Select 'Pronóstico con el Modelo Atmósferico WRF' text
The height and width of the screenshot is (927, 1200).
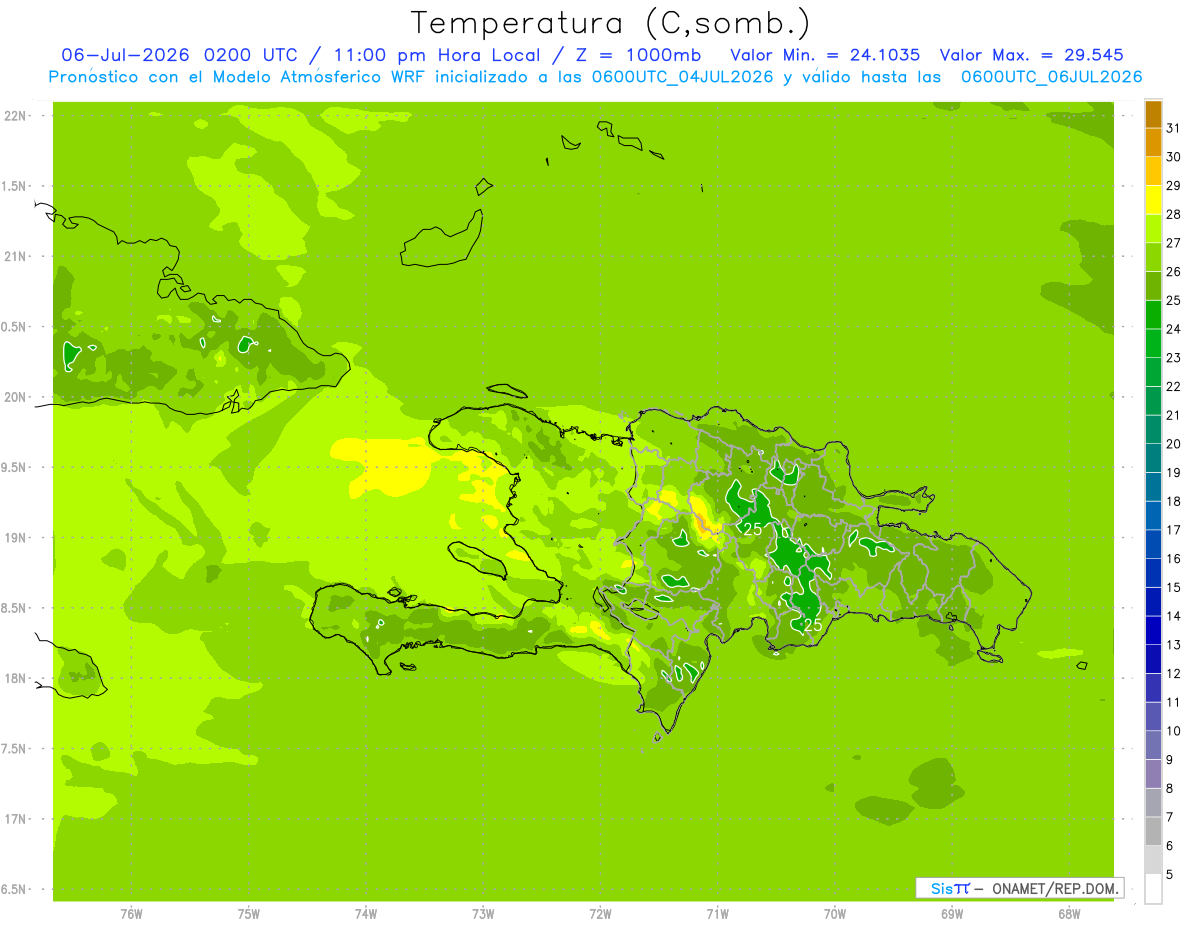[x=238, y=77]
